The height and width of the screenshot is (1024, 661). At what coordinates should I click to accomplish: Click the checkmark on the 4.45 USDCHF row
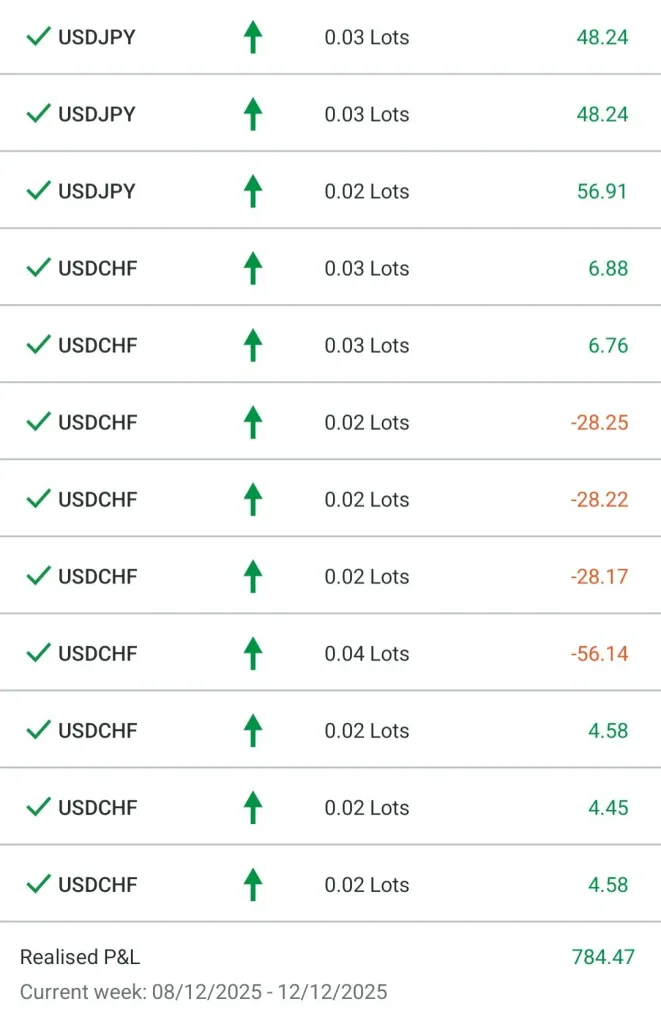tap(38, 808)
